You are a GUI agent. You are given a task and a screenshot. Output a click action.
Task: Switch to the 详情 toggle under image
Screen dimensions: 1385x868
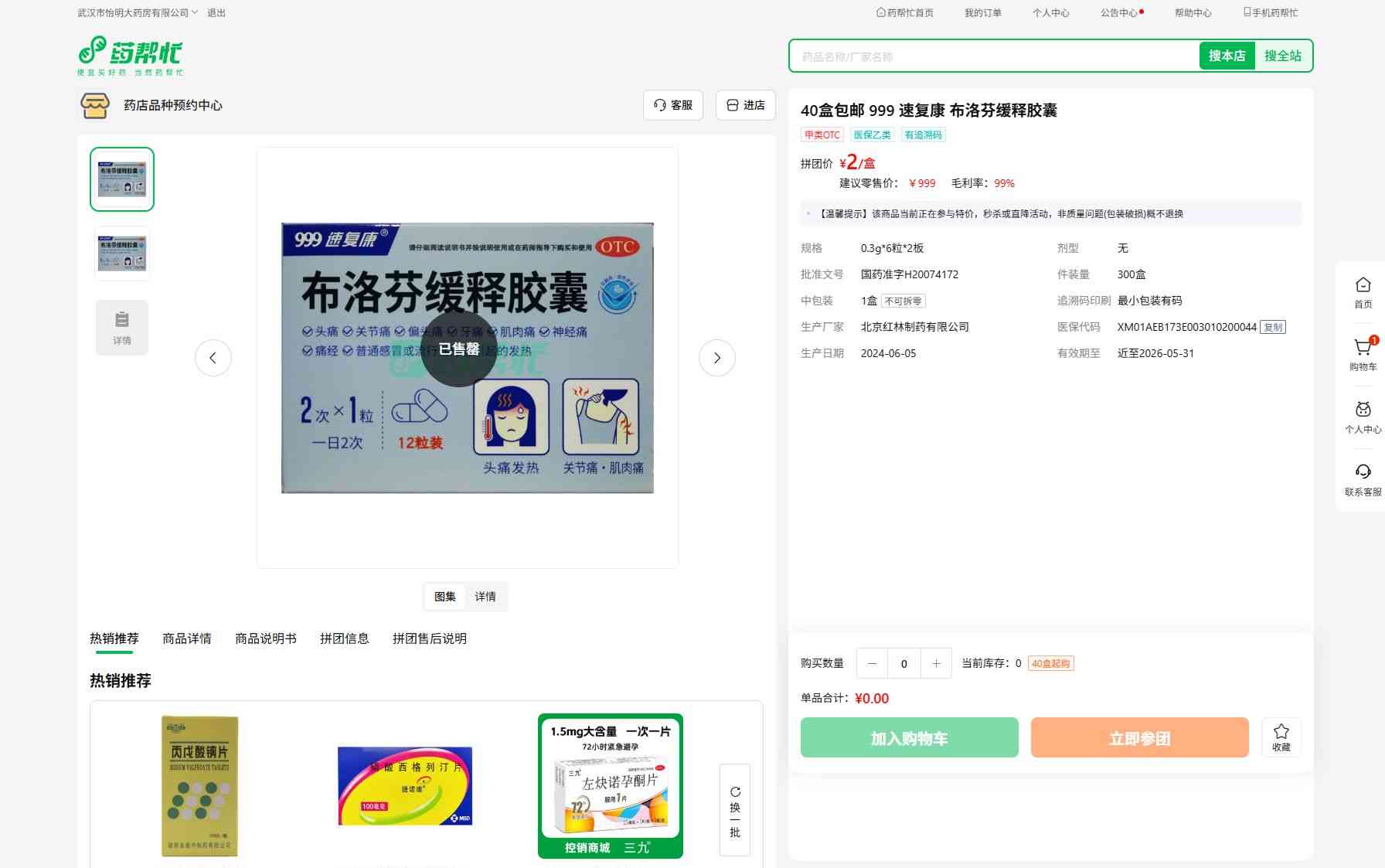pos(485,597)
